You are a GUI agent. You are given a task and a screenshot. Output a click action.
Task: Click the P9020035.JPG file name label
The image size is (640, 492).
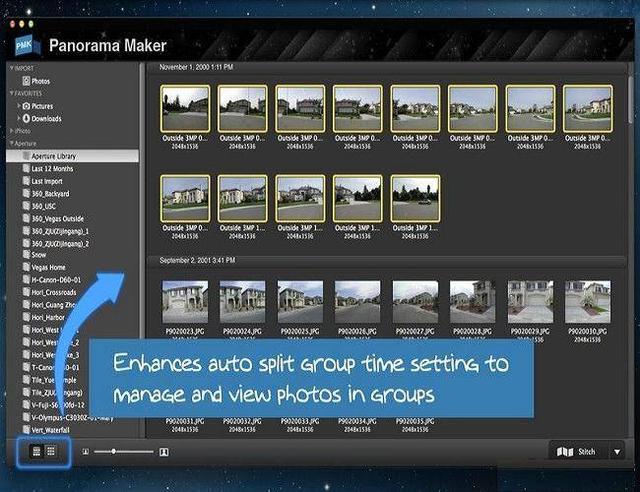(415, 421)
